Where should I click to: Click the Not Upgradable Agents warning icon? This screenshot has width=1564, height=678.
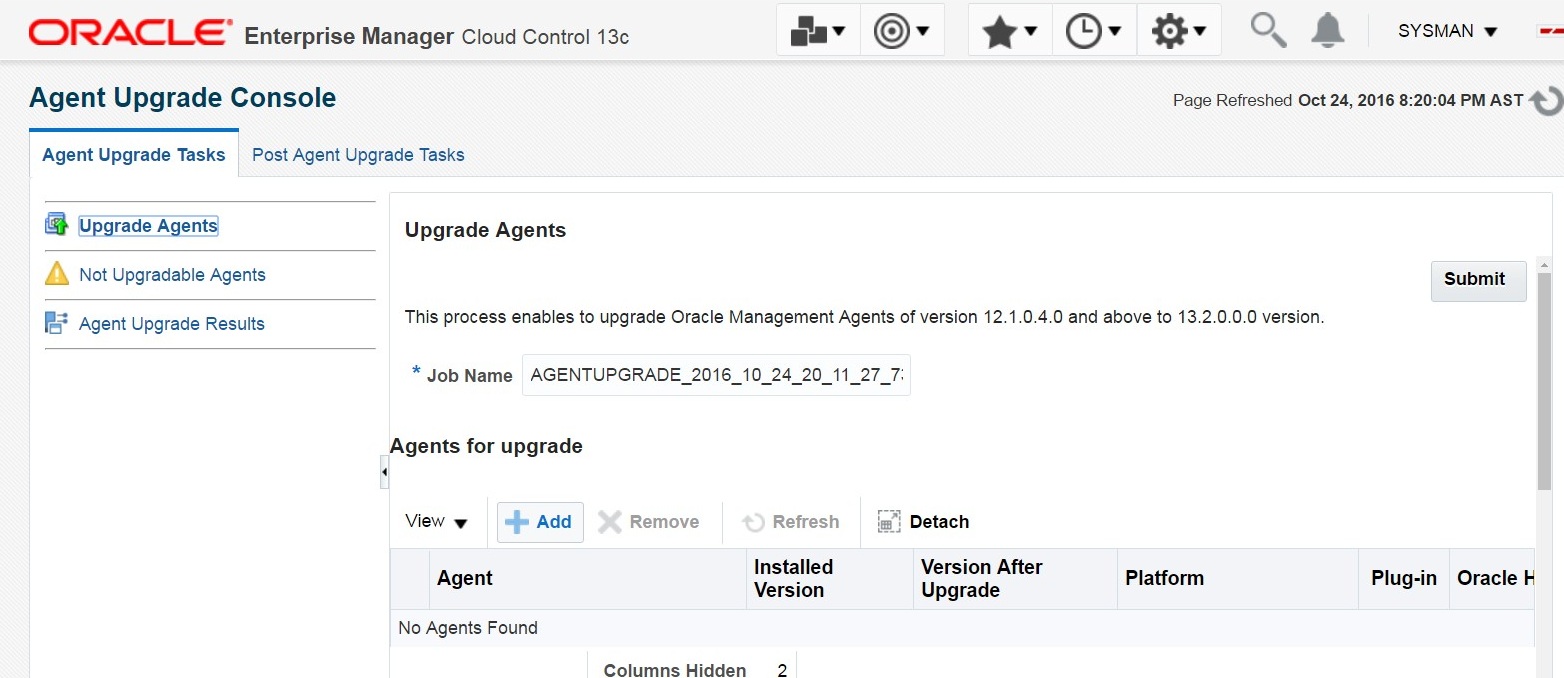[x=57, y=274]
